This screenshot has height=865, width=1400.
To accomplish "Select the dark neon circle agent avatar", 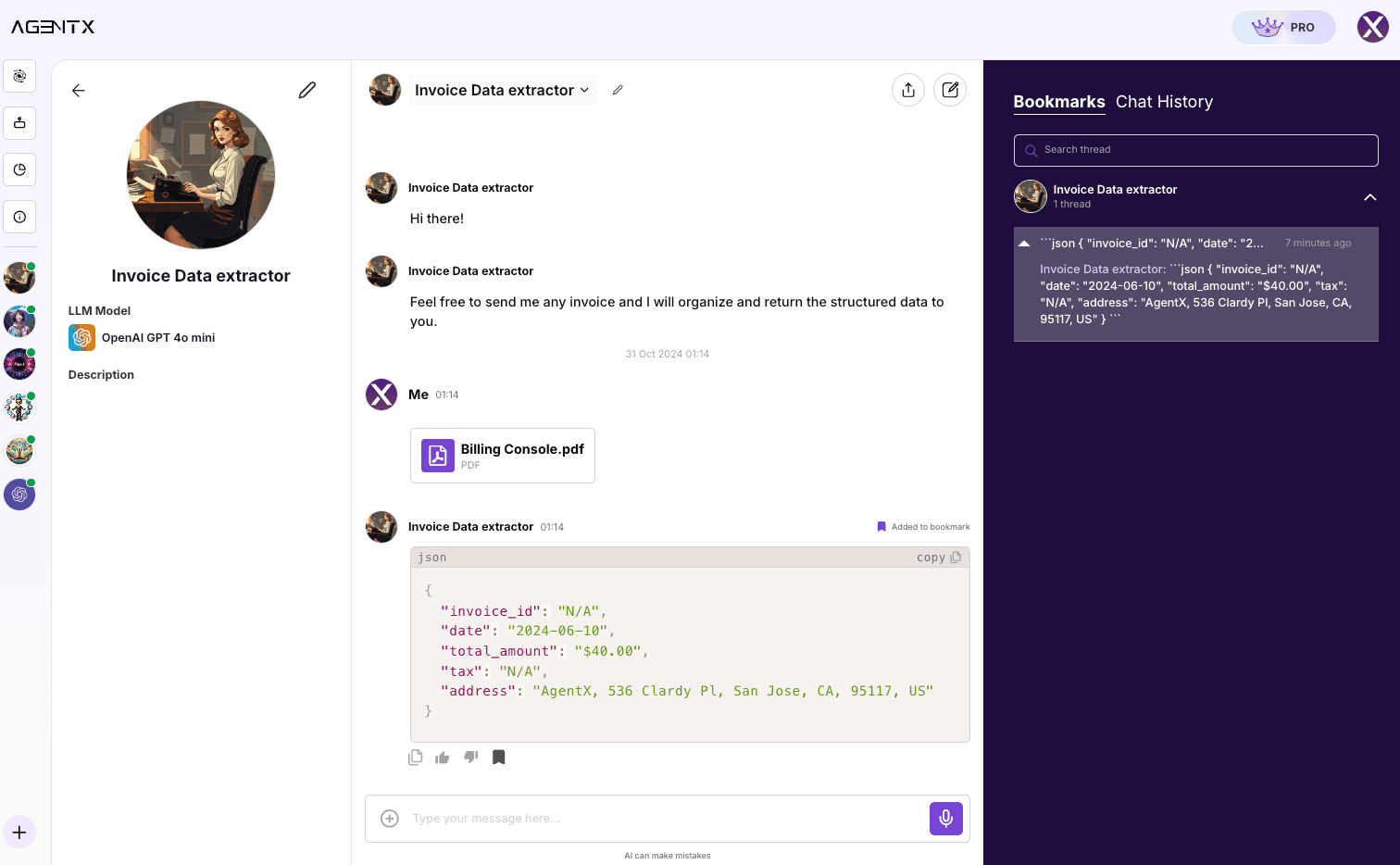I will pyautogui.click(x=19, y=365).
